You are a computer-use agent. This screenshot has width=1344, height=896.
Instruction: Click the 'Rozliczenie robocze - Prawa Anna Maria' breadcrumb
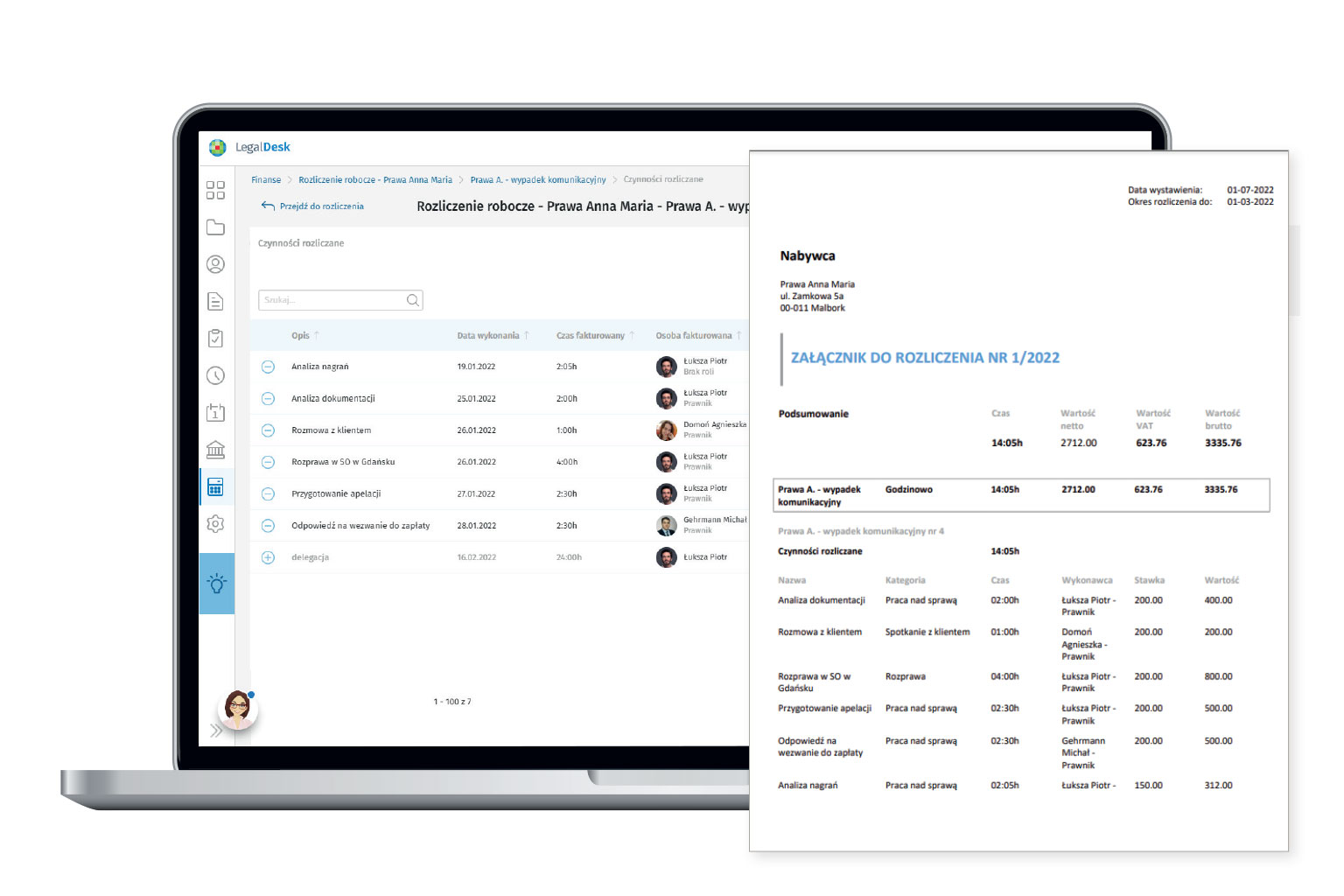click(375, 179)
